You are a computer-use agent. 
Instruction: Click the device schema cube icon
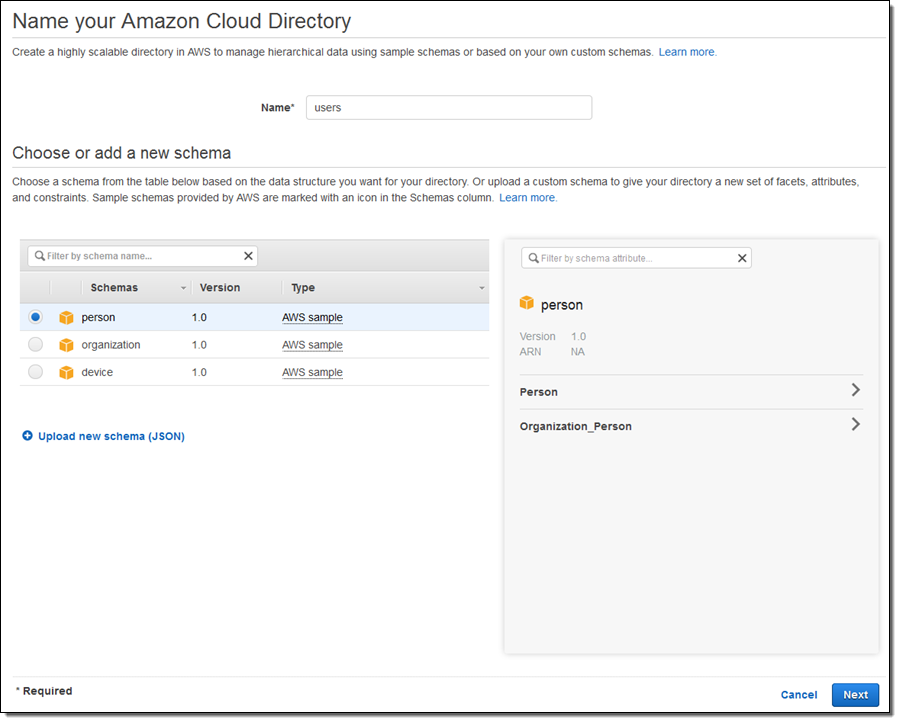pos(67,372)
